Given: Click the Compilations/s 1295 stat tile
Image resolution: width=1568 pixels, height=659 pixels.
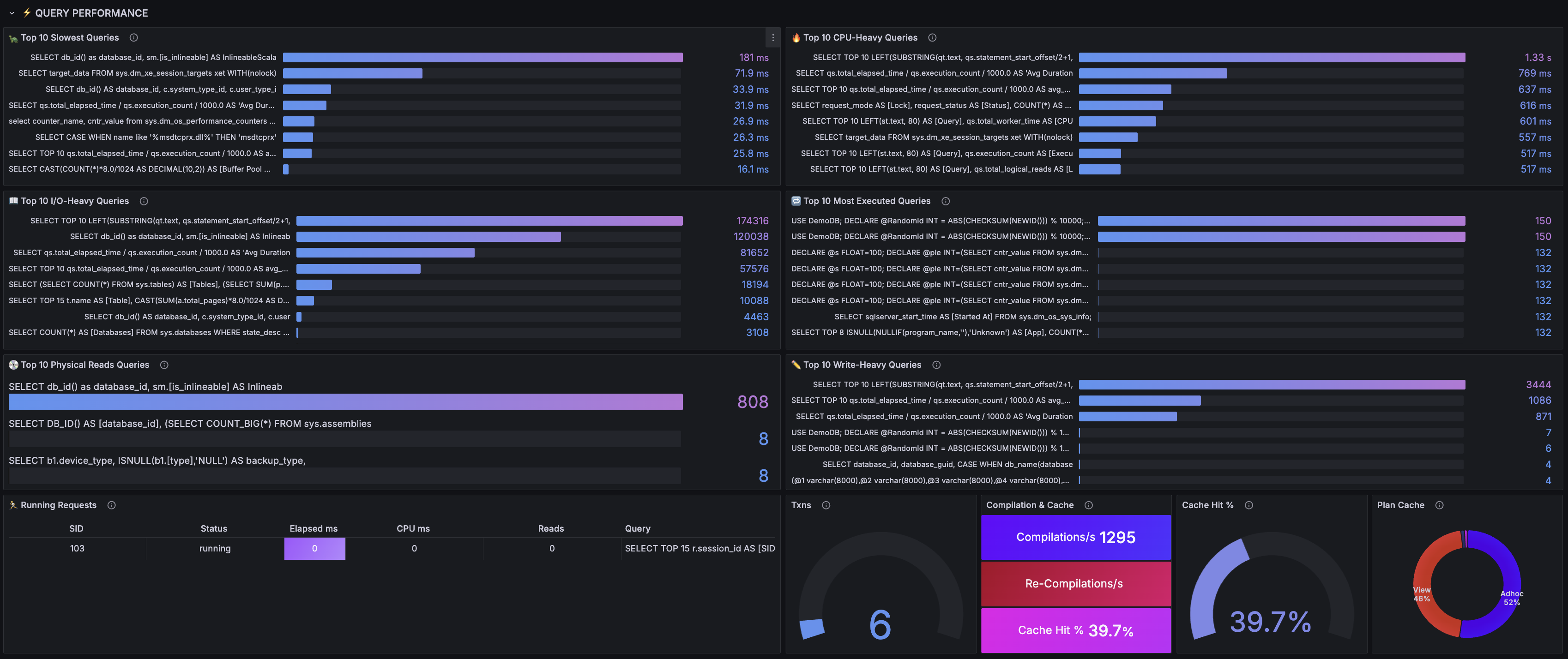Looking at the screenshot, I should pyautogui.click(x=1075, y=537).
